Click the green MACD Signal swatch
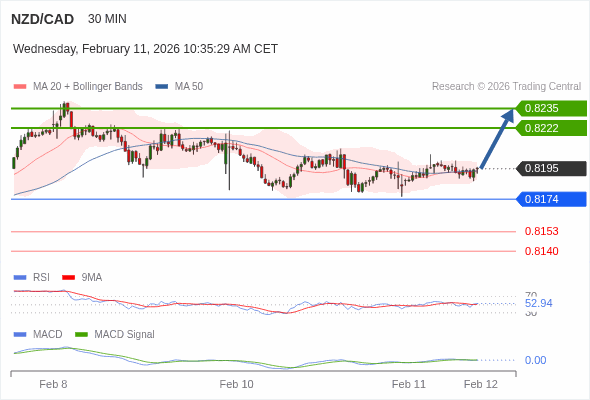This screenshot has height=400, width=590. (81, 335)
